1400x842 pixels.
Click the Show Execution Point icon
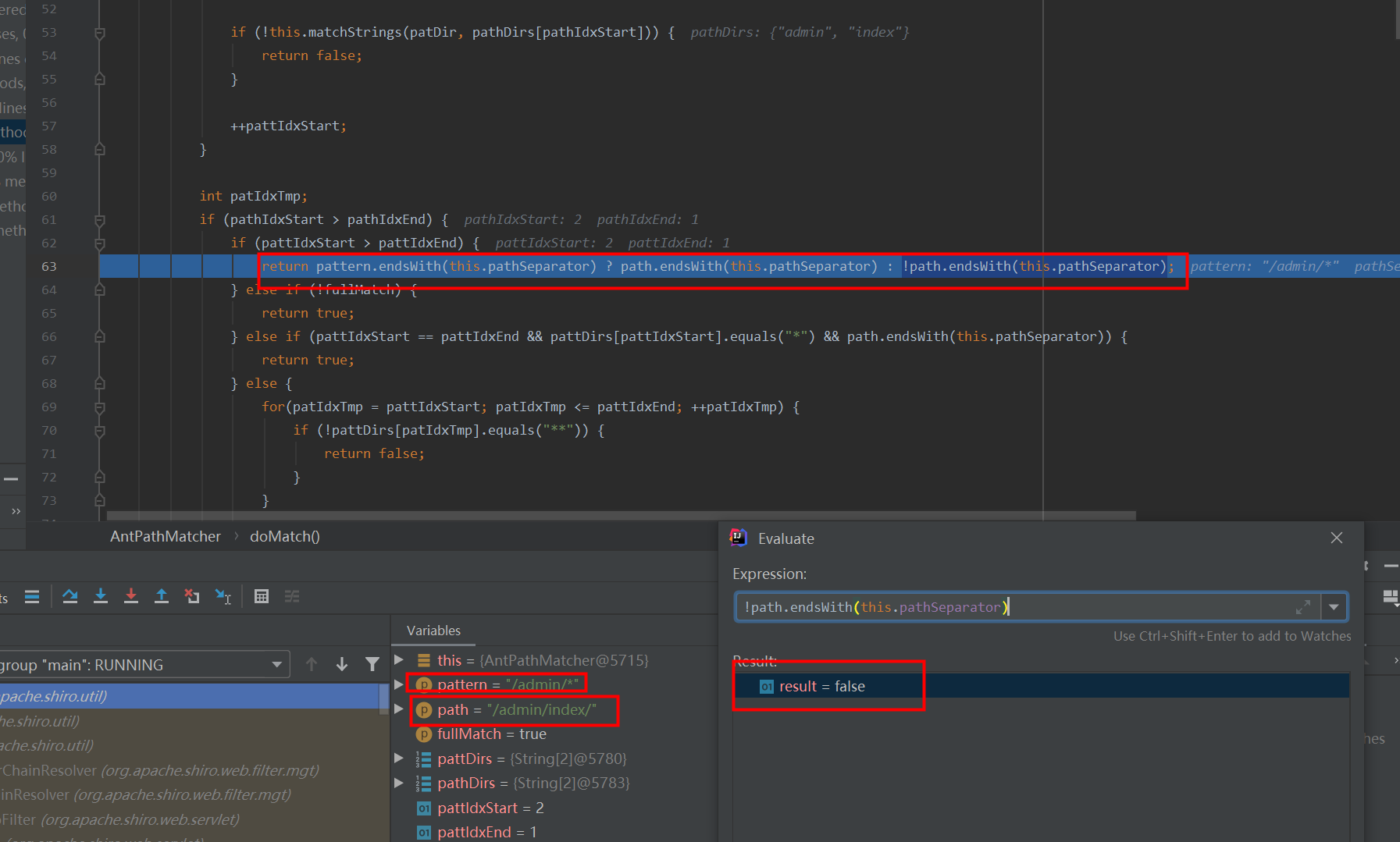(x=32, y=597)
